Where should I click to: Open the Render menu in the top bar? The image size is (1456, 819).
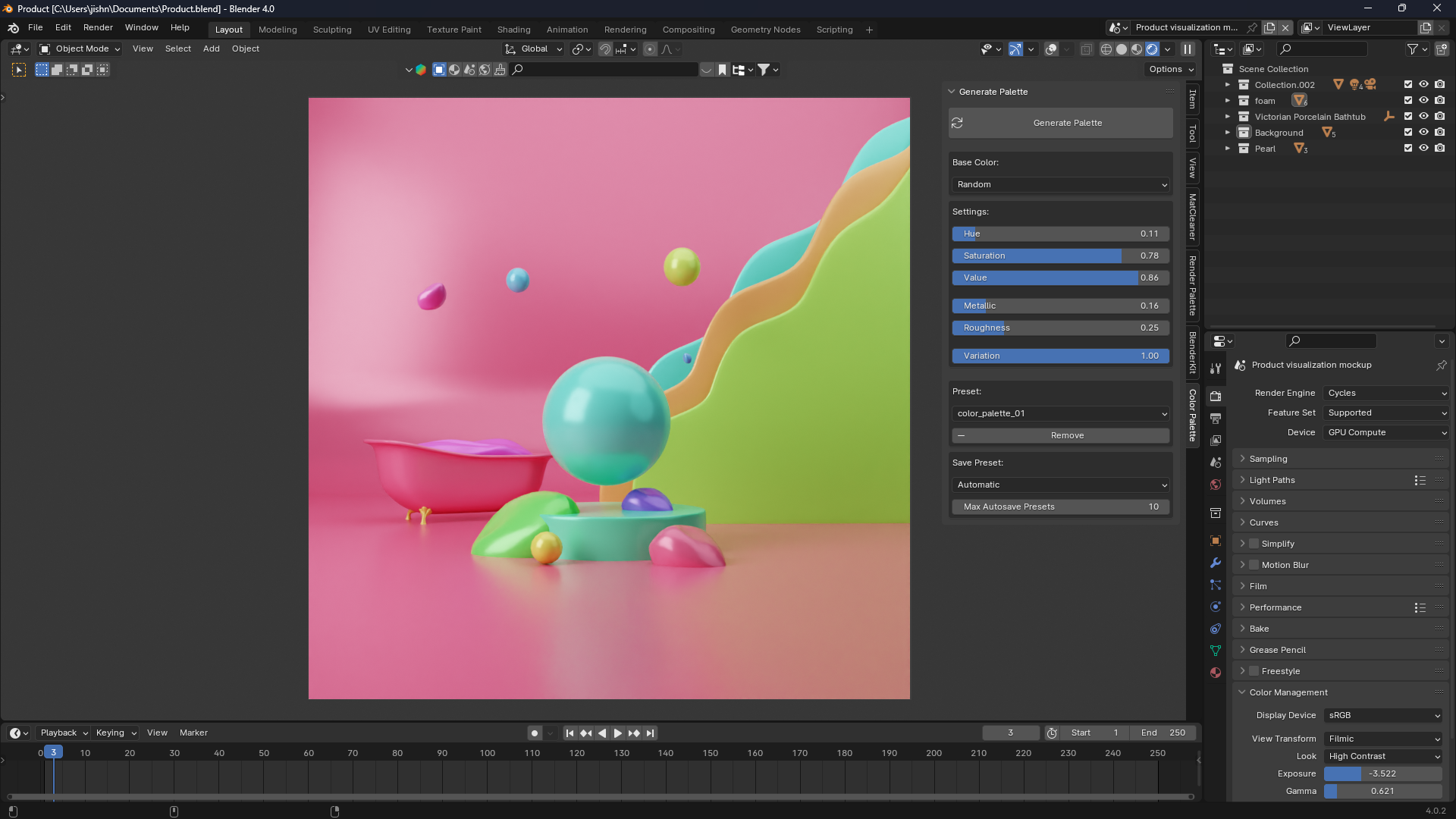pyautogui.click(x=97, y=27)
